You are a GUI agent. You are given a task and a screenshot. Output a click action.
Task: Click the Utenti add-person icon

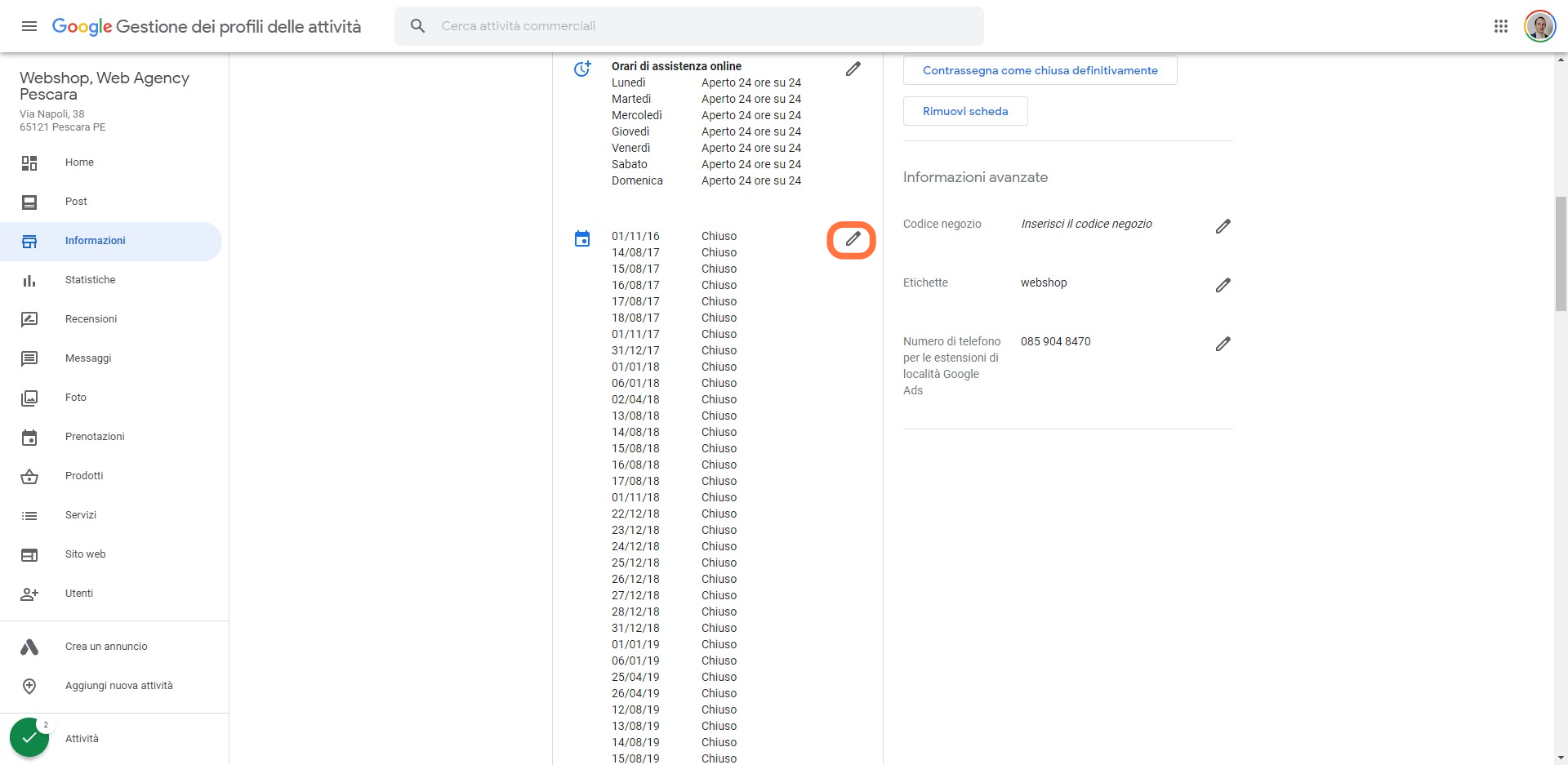(29, 594)
